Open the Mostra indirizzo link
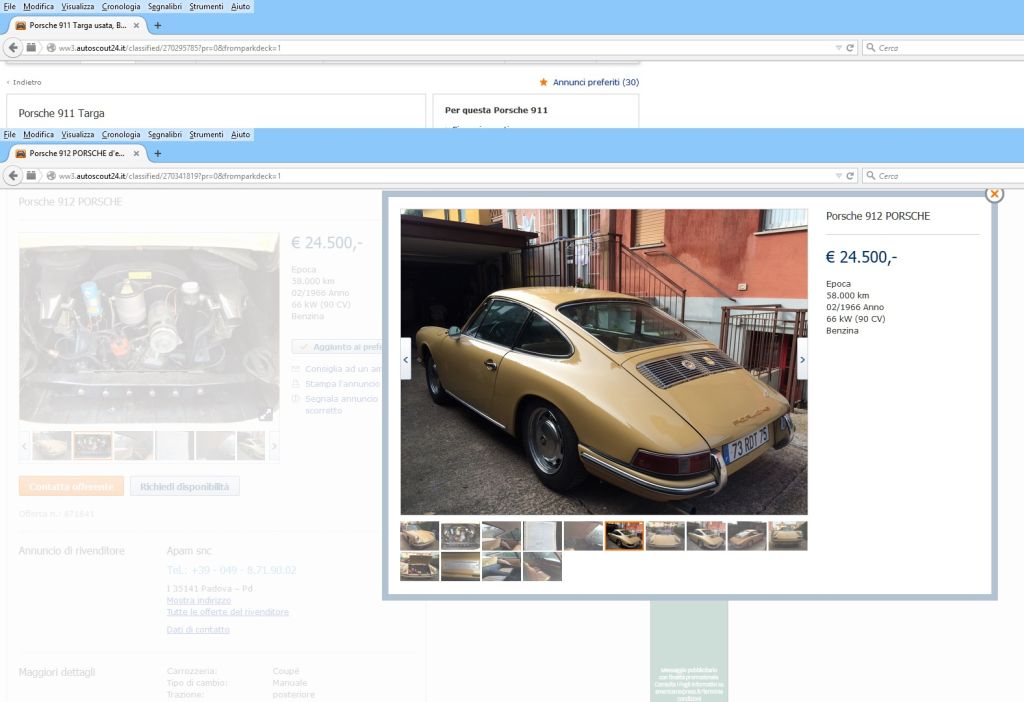 pyautogui.click(x=199, y=600)
